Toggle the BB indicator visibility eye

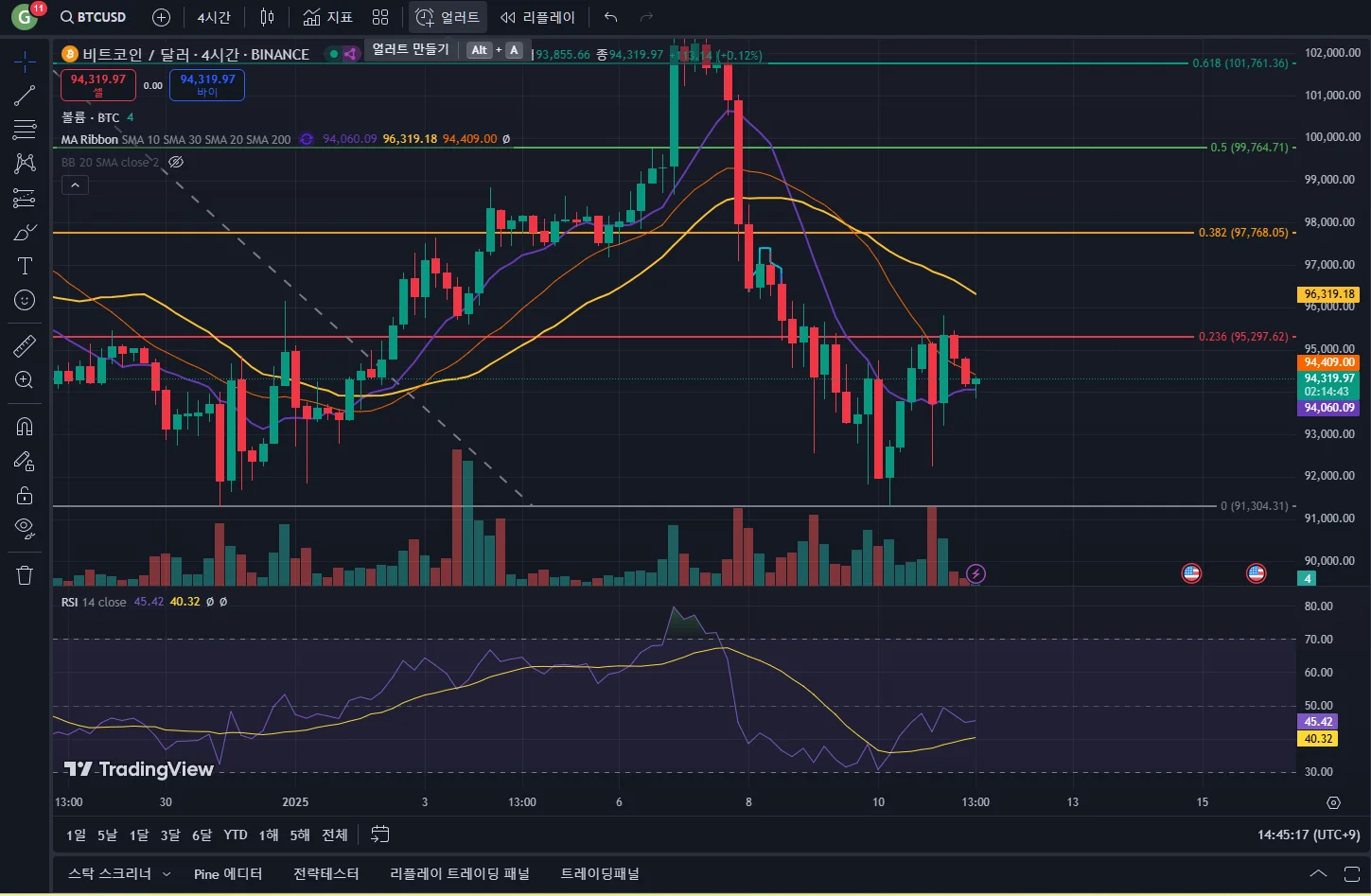pos(175,162)
